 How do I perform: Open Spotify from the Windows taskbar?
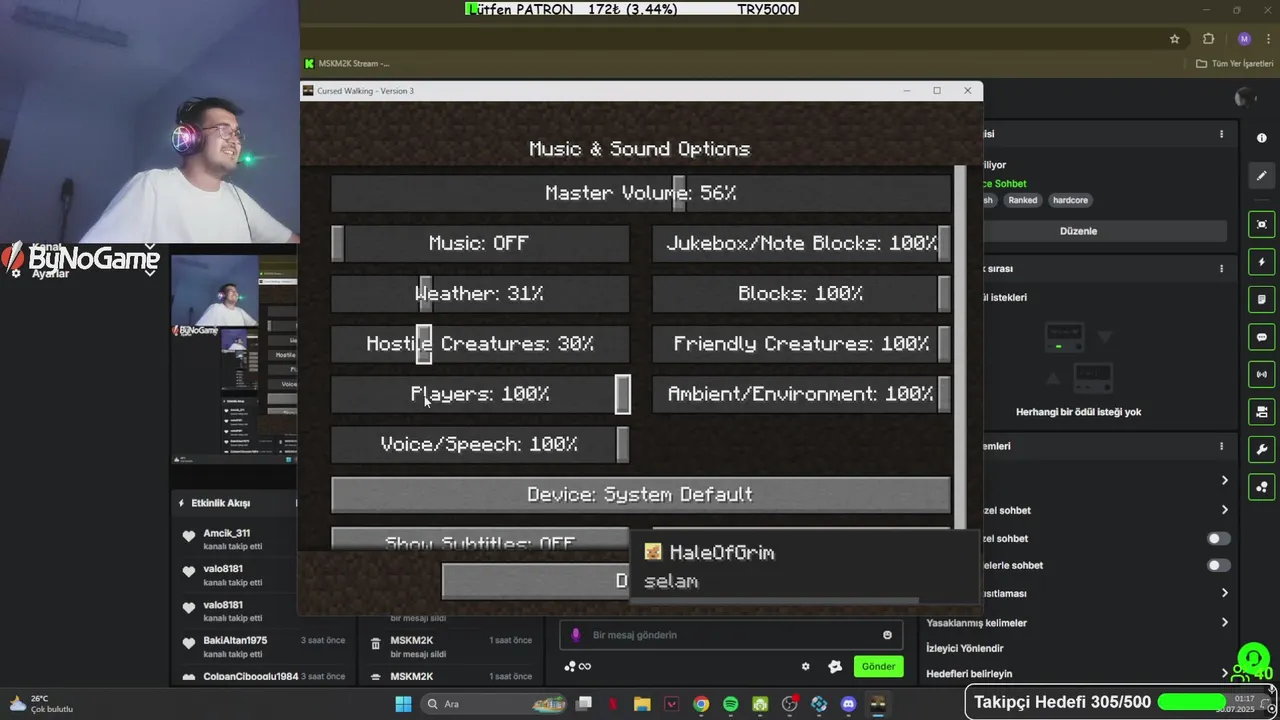pyautogui.click(x=730, y=704)
